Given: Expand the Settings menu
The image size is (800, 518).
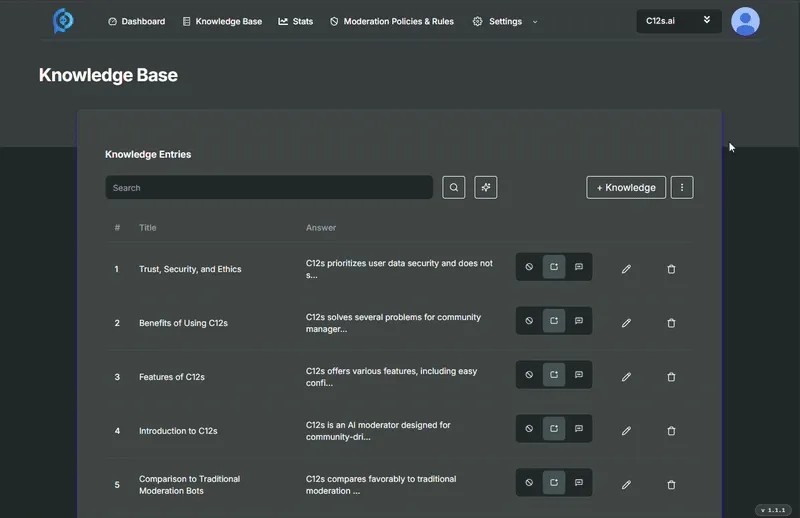Looking at the screenshot, I should pyautogui.click(x=505, y=21).
